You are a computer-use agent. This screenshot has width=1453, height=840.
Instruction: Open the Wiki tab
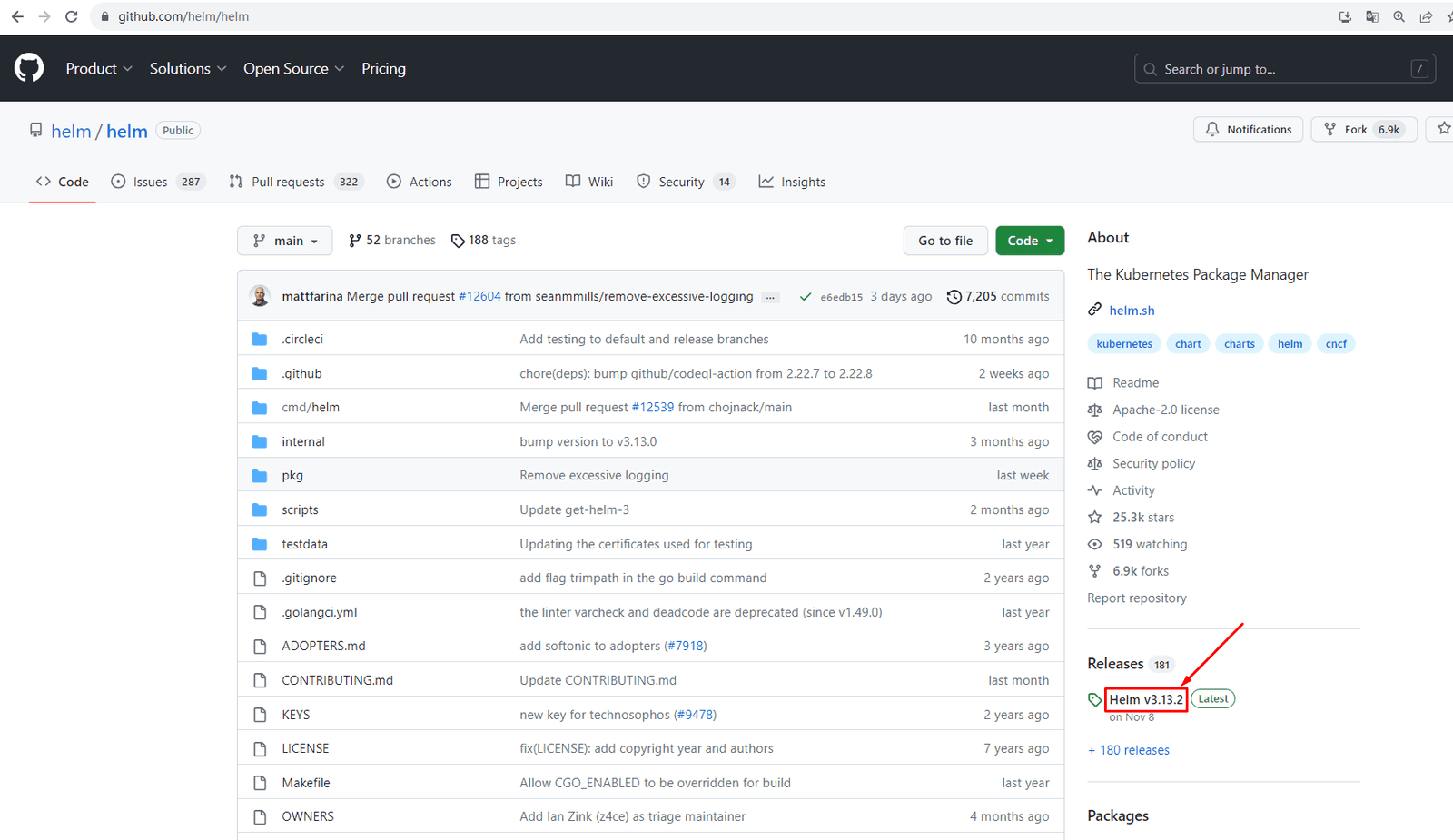coord(589,182)
